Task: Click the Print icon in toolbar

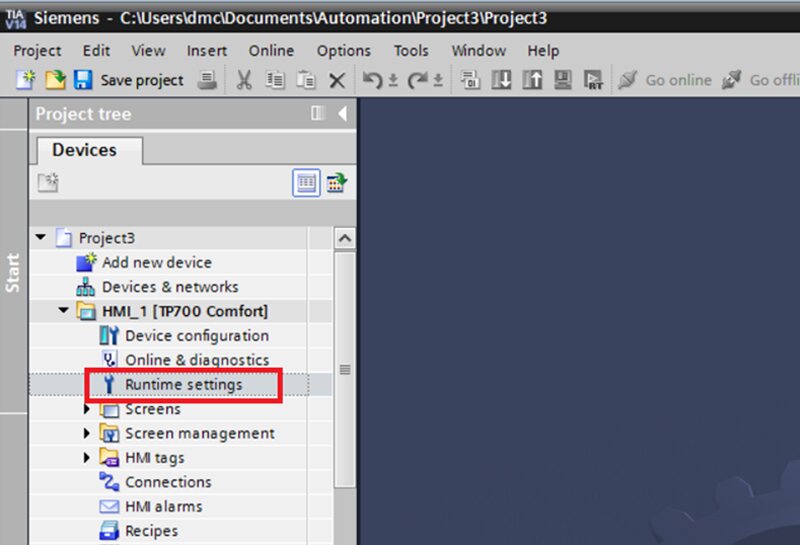Action: coord(207,80)
